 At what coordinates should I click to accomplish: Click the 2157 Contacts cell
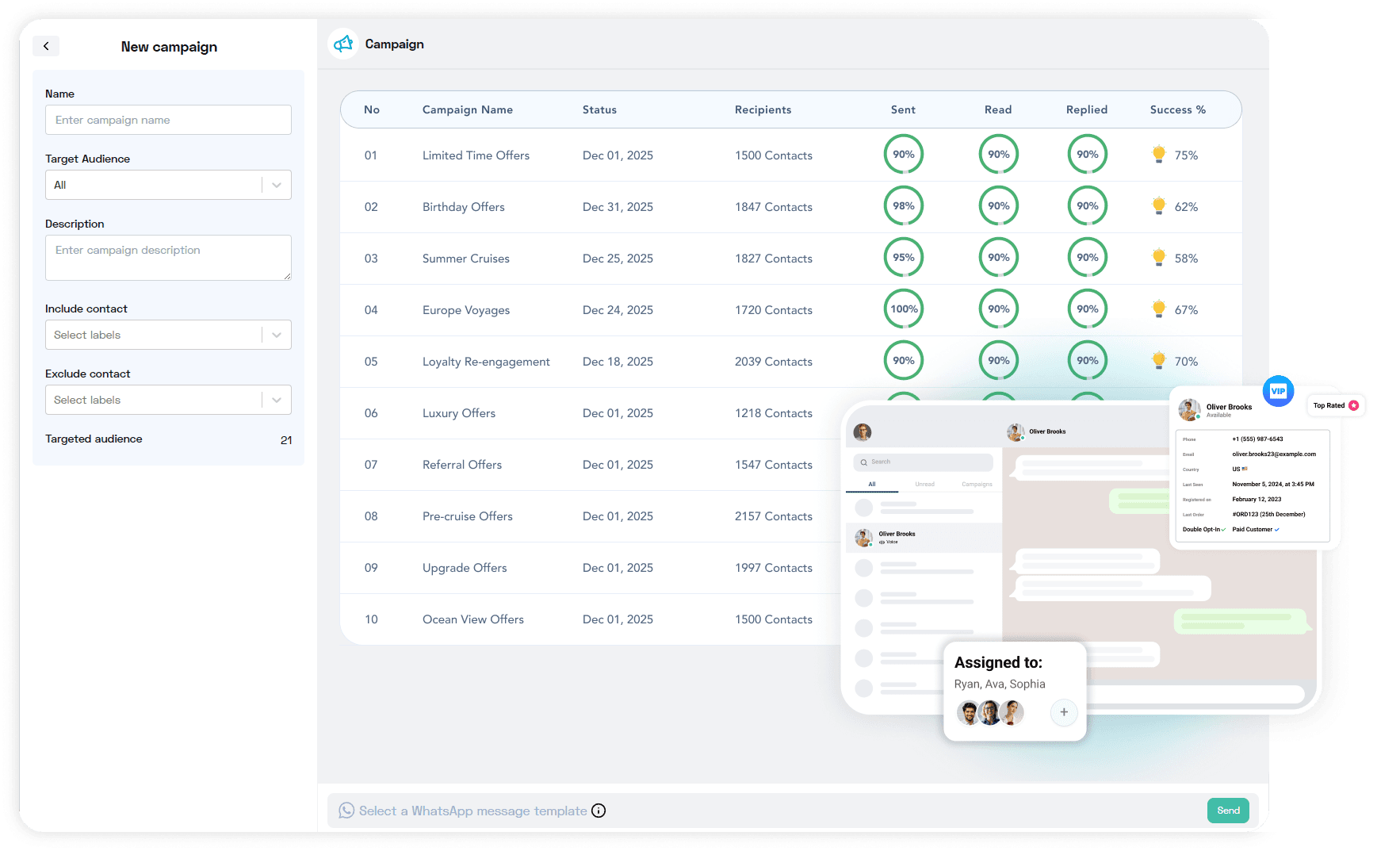coord(774,516)
